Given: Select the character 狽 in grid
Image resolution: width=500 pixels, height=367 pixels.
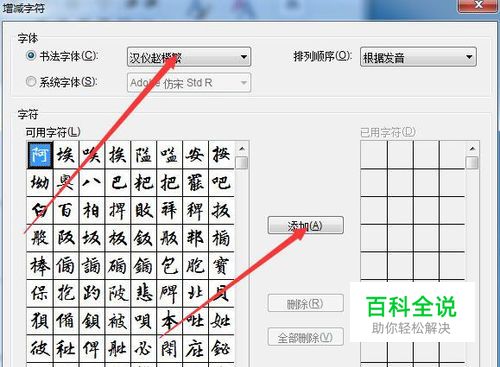Looking at the screenshot, I should [x=40, y=321].
